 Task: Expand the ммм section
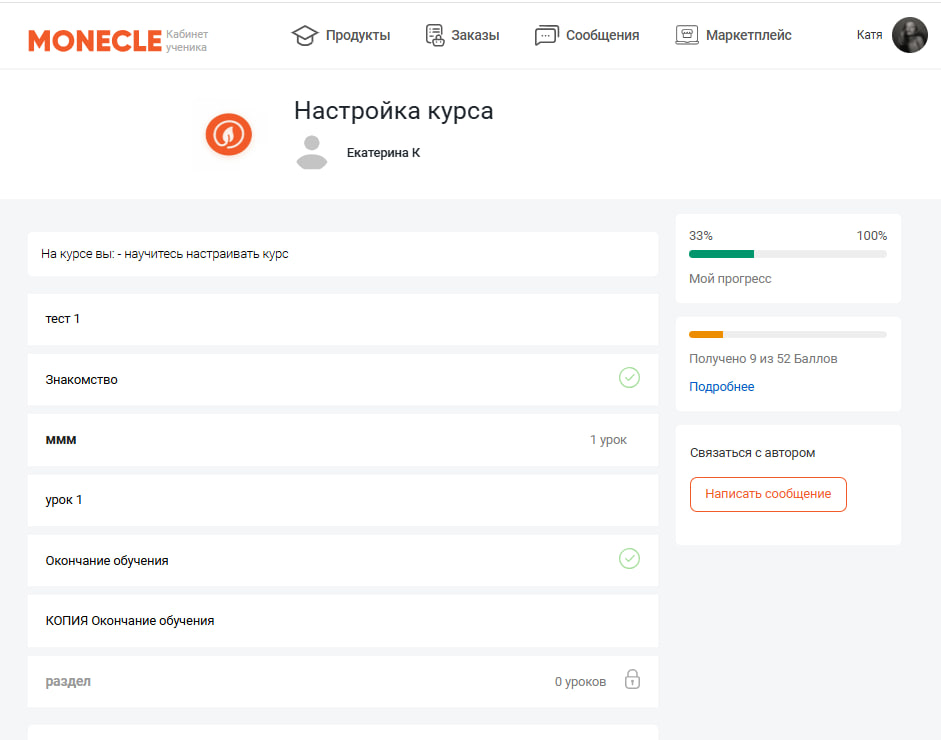point(342,440)
